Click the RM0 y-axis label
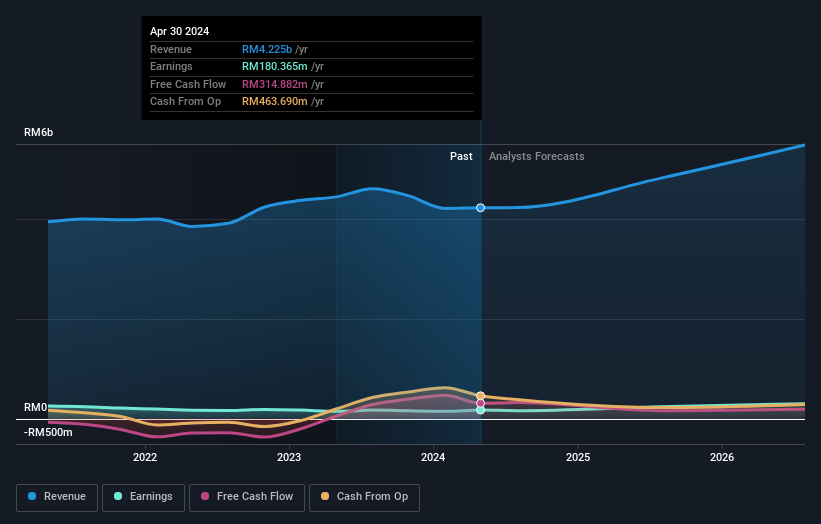This screenshot has width=821, height=524. coord(36,407)
